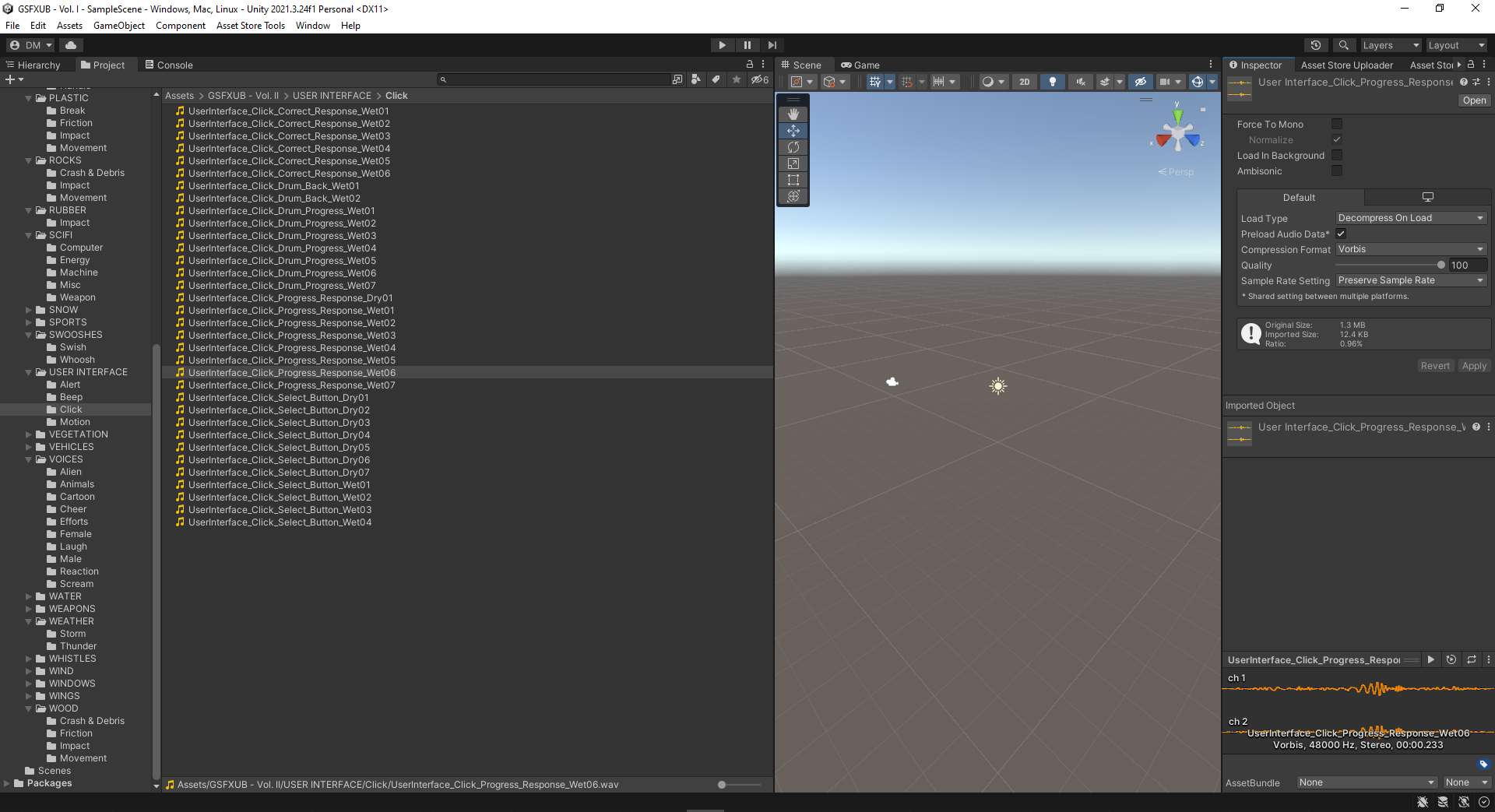Open the Load Type dropdown

[1411, 218]
